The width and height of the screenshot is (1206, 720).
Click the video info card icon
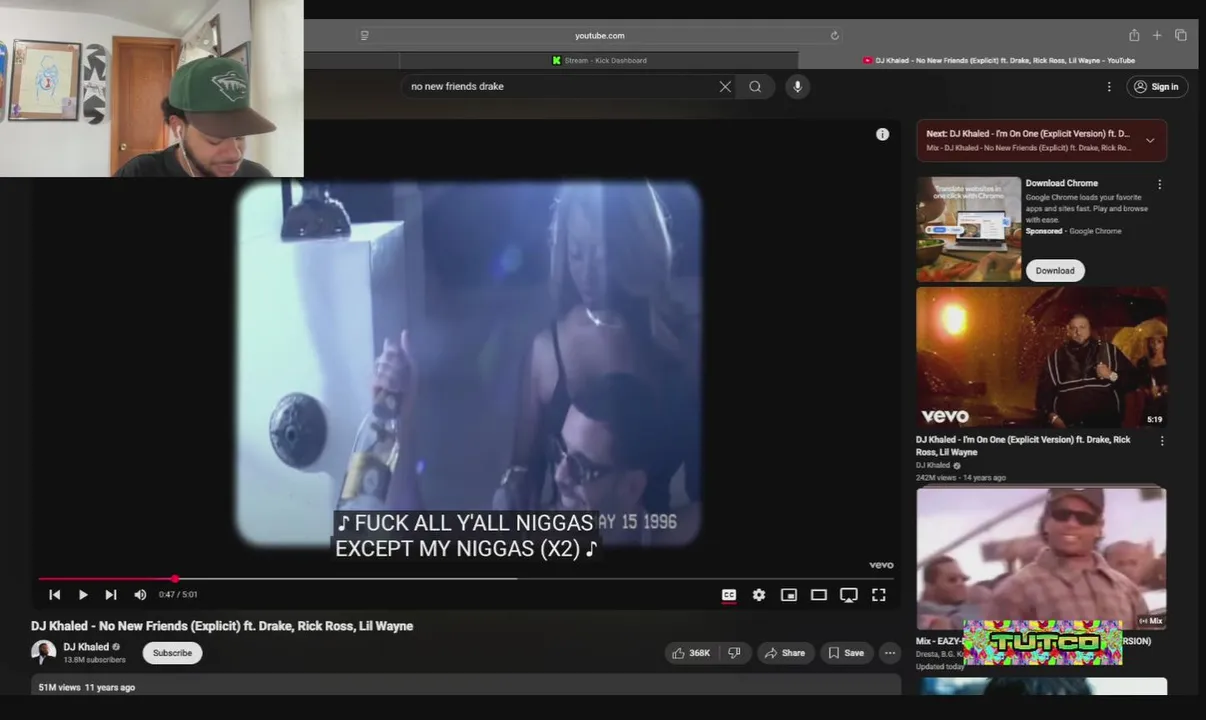(882, 134)
